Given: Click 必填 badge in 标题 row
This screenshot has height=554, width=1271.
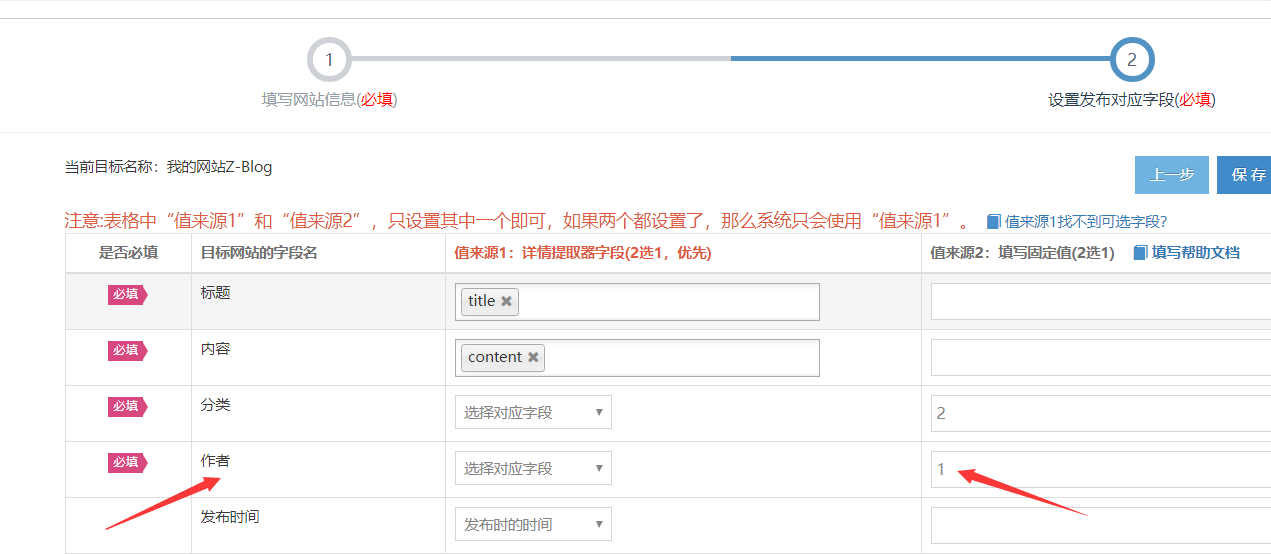Looking at the screenshot, I should click(128, 294).
